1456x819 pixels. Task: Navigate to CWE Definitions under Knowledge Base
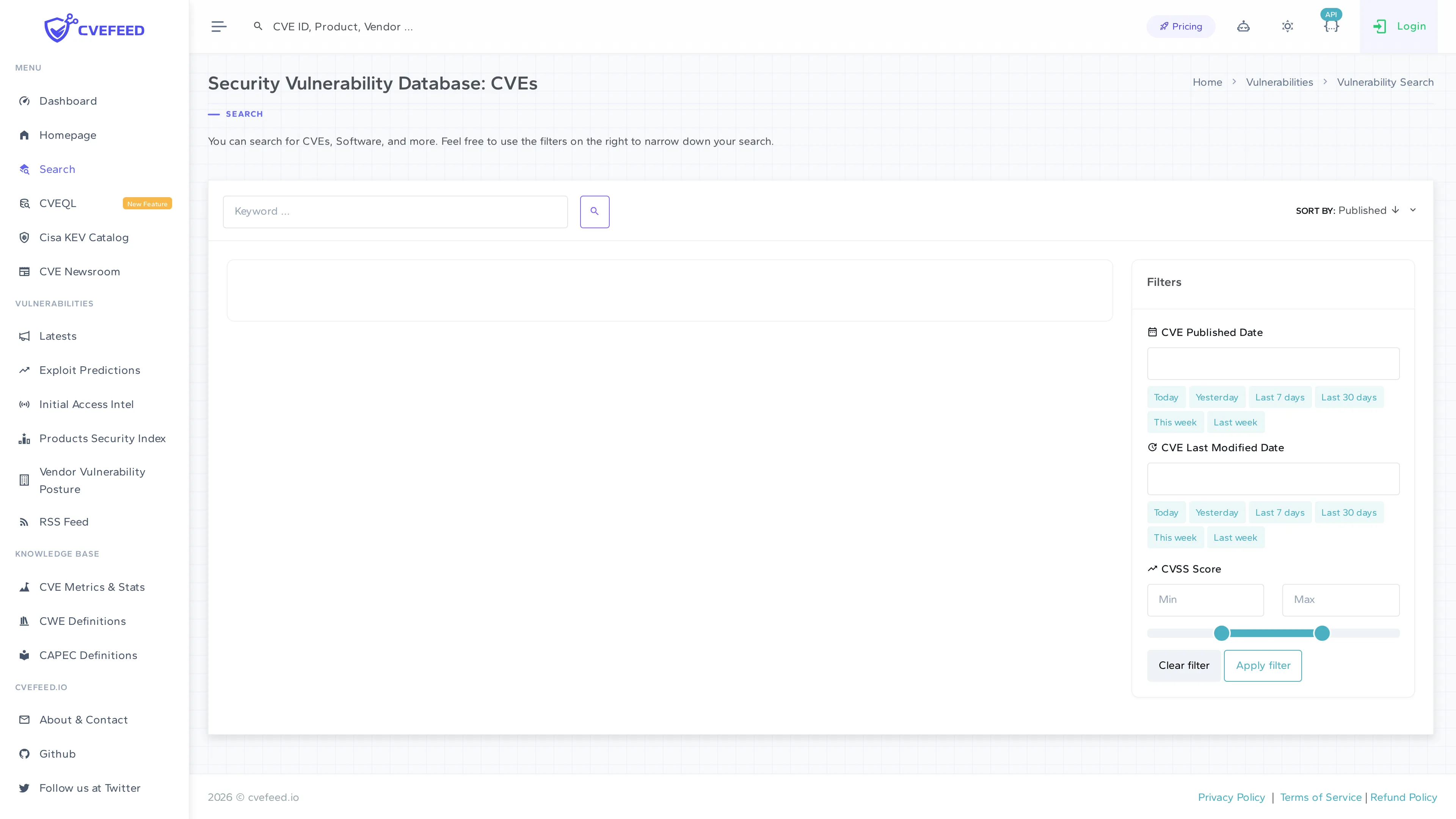click(83, 621)
